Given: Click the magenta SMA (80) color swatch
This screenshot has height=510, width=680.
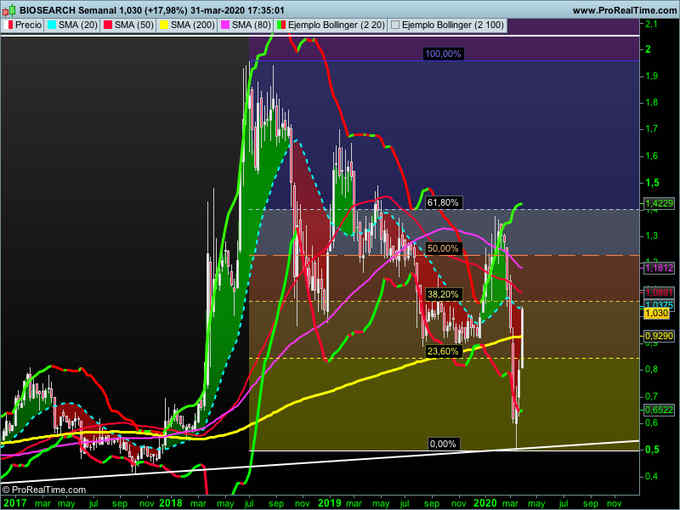Looking at the screenshot, I should pos(225,25).
